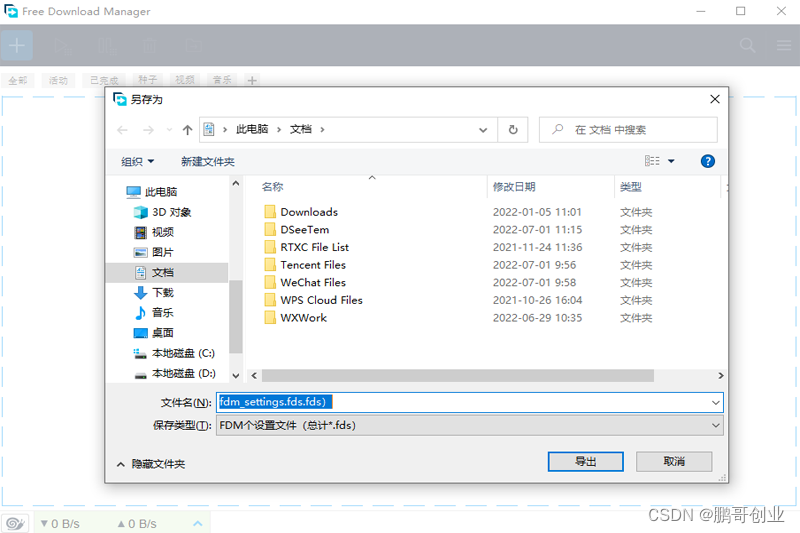The image size is (800, 533).
Task: Open search in Free Download Manager
Action: 747,45
